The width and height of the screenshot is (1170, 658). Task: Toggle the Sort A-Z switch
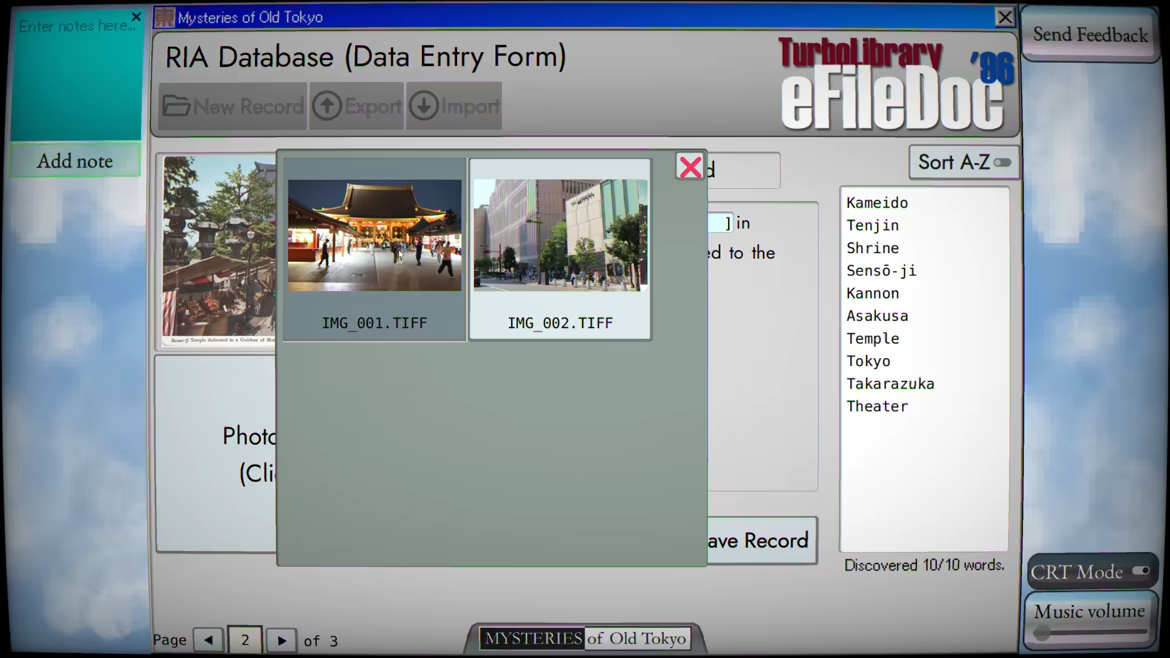(1002, 162)
